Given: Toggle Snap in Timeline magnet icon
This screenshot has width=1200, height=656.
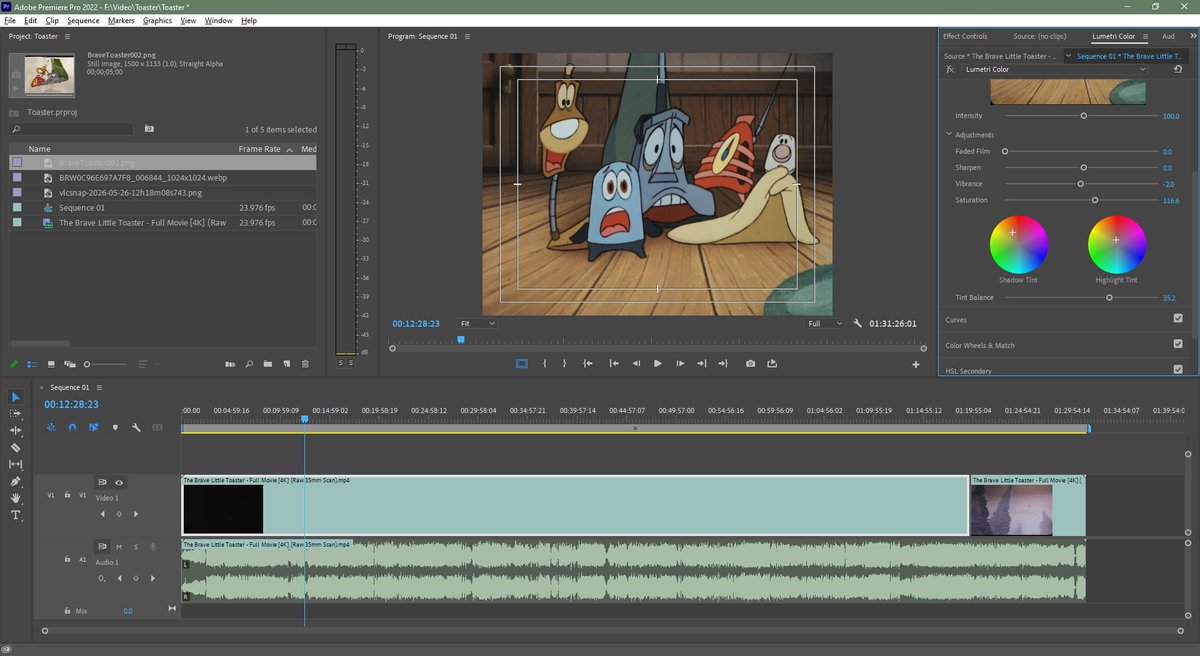Looking at the screenshot, I should tap(72, 427).
